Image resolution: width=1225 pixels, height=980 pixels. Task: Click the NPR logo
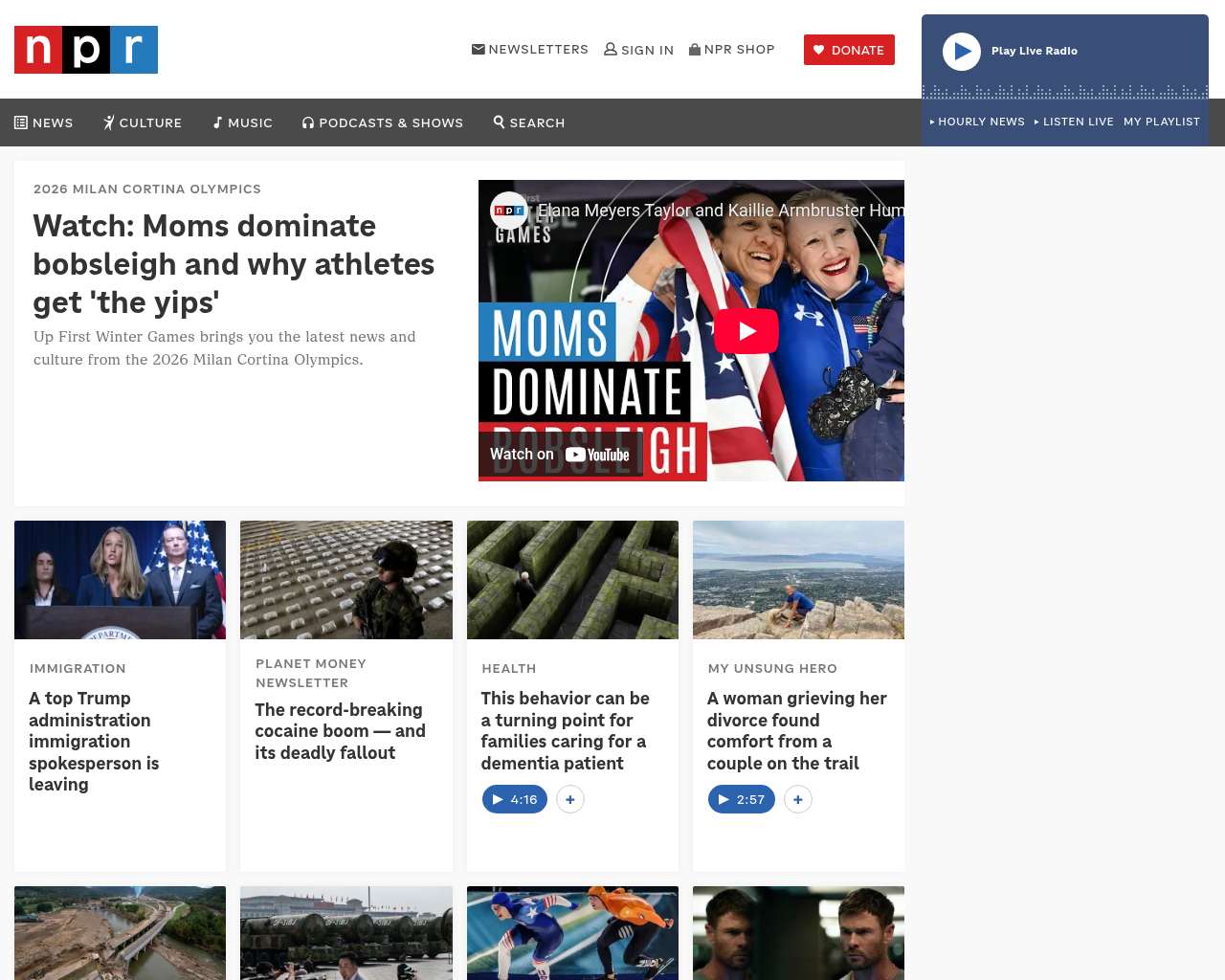[86, 50]
